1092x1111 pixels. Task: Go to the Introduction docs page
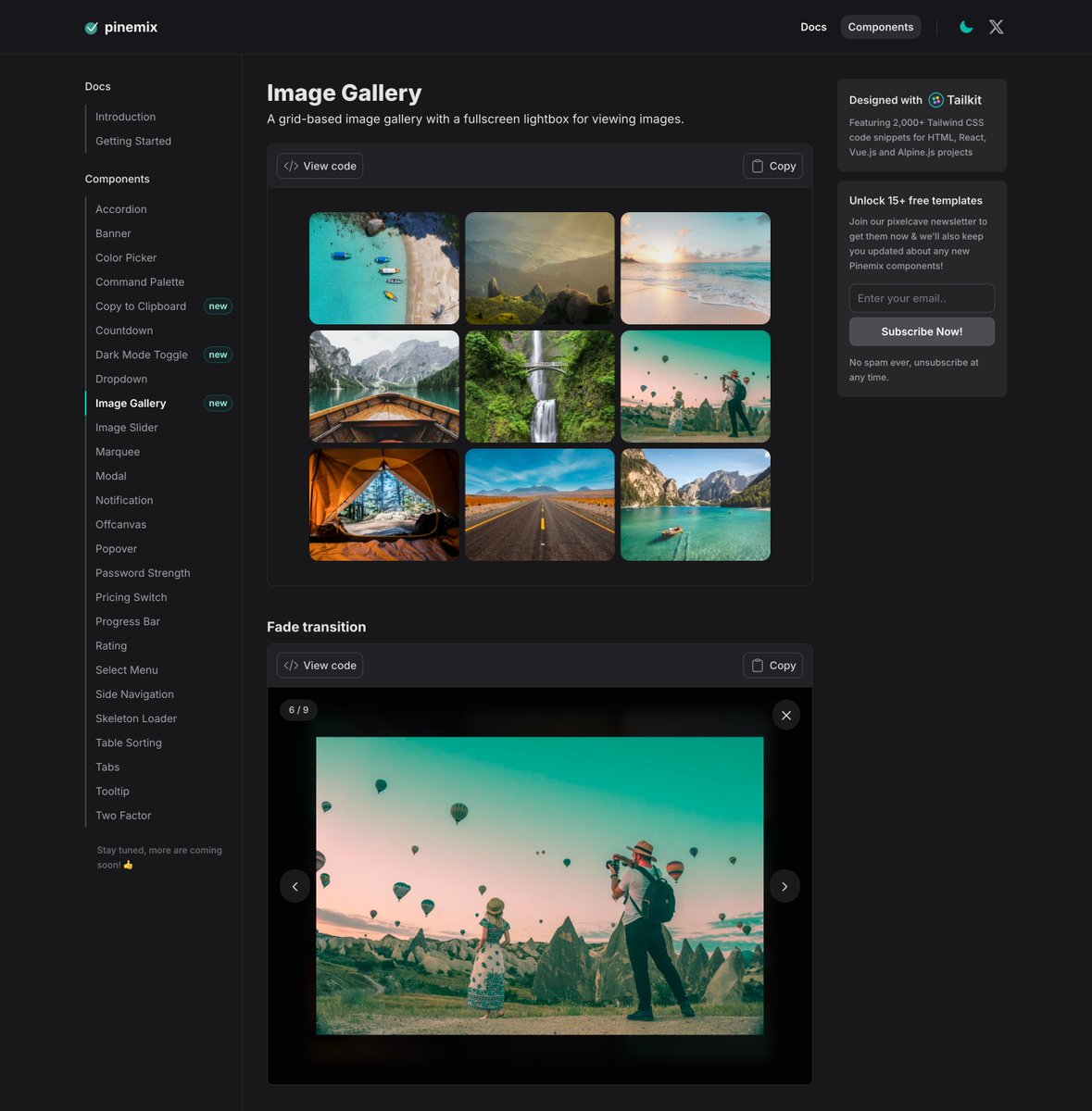[x=125, y=117]
